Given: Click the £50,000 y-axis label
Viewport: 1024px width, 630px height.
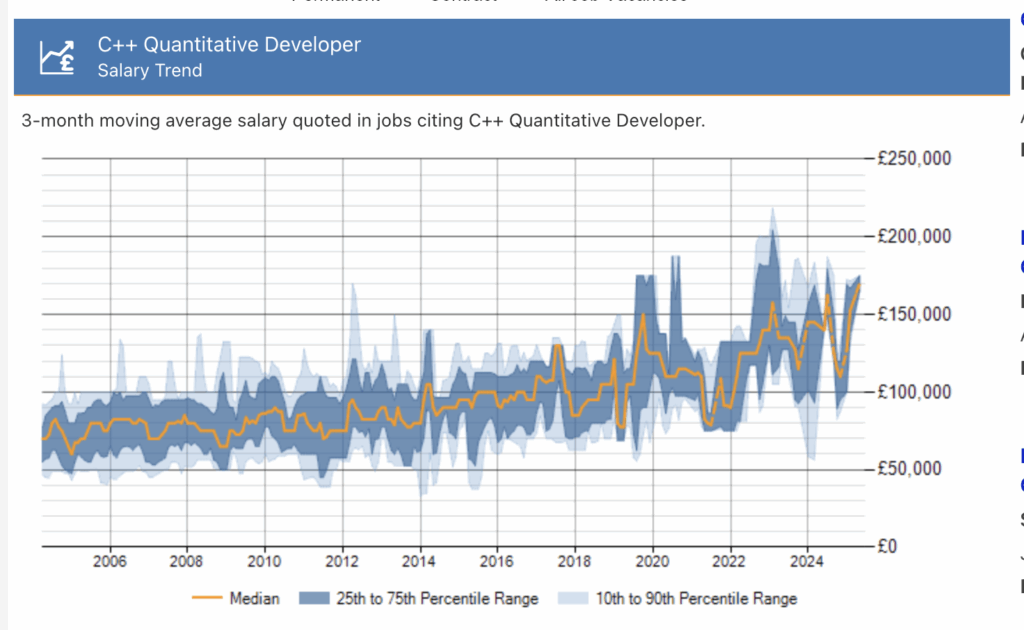Looking at the screenshot, I should coord(910,469).
